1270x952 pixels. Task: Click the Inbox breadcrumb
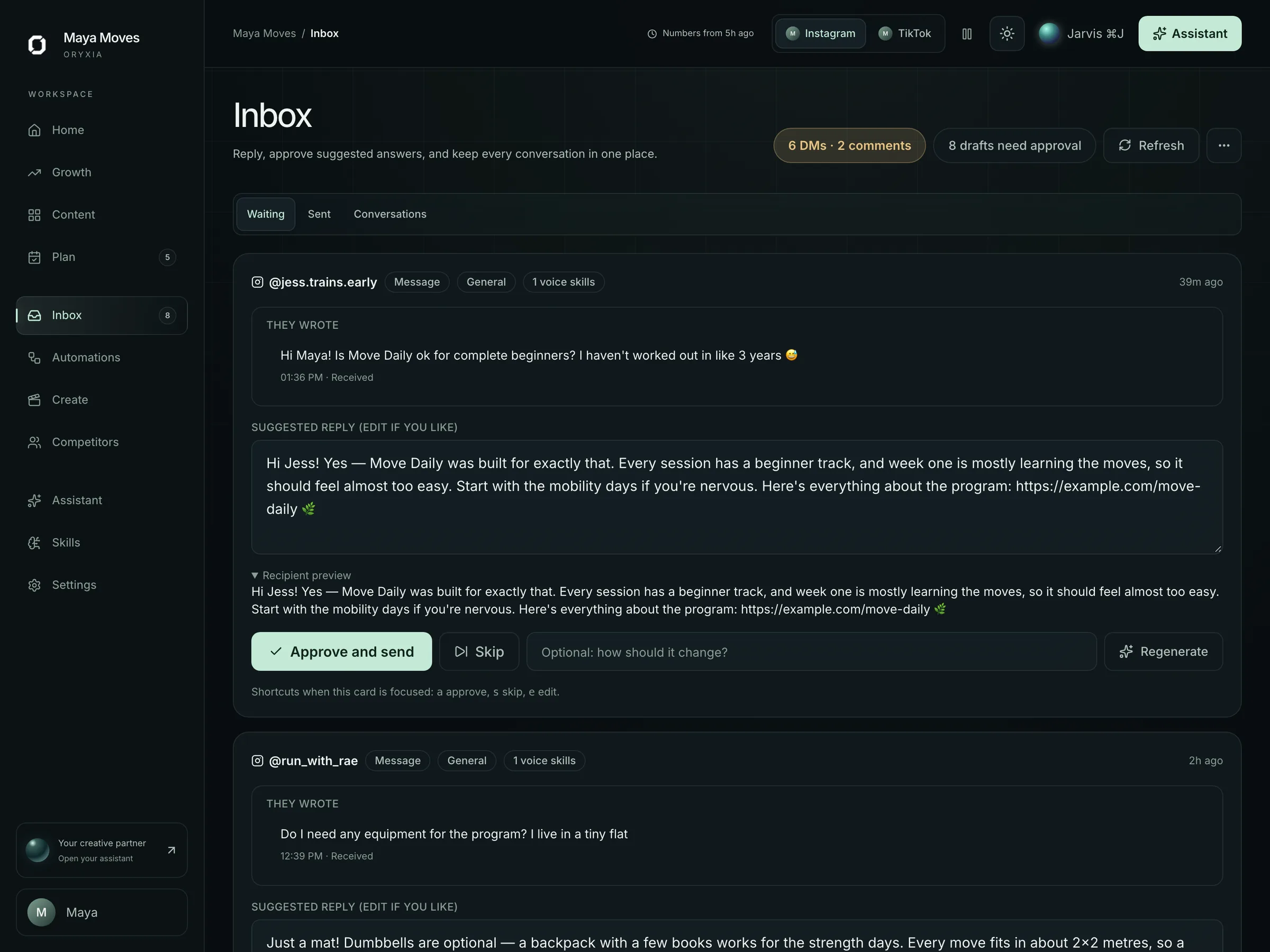[324, 33]
